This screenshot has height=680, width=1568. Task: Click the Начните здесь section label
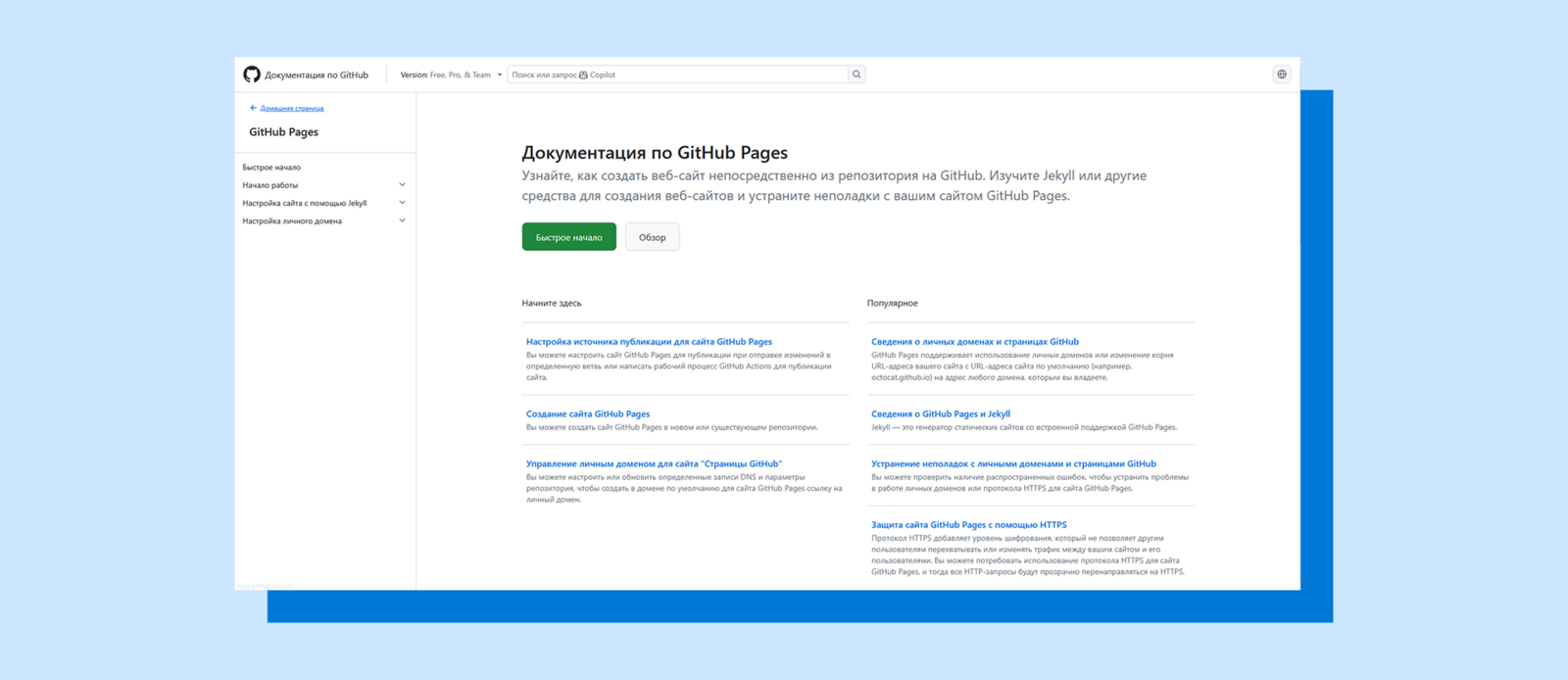(x=552, y=304)
